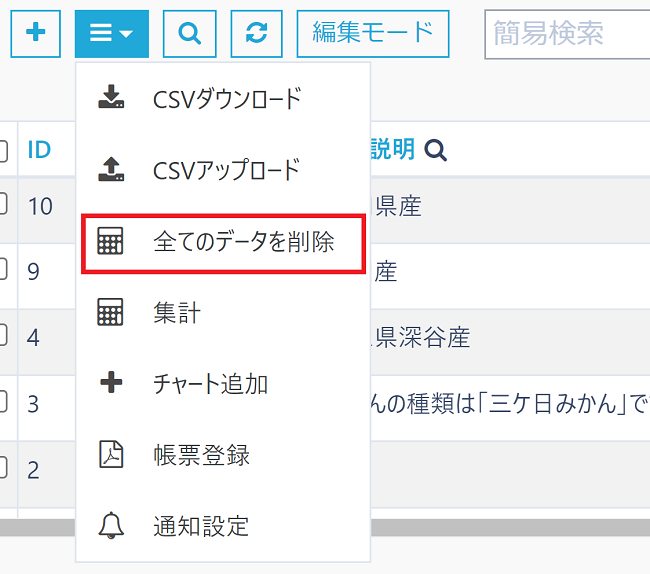Open the hamburger menu dropdown

click(111, 33)
